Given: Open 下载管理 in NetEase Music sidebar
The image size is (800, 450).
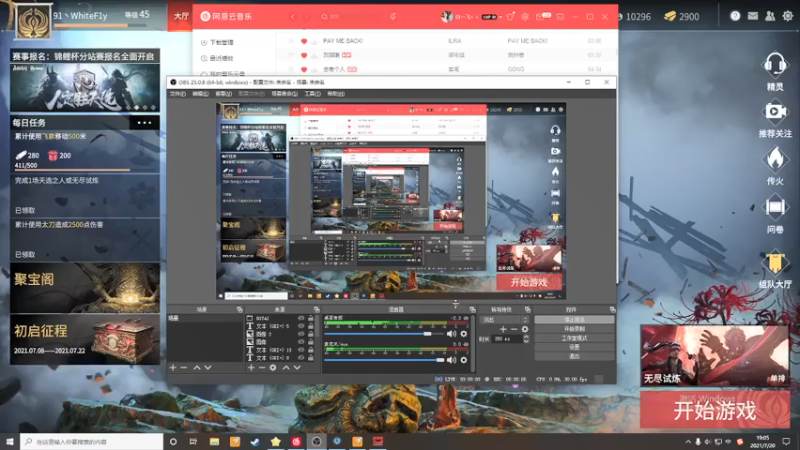Looking at the screenshot, I should click(218, 42).
